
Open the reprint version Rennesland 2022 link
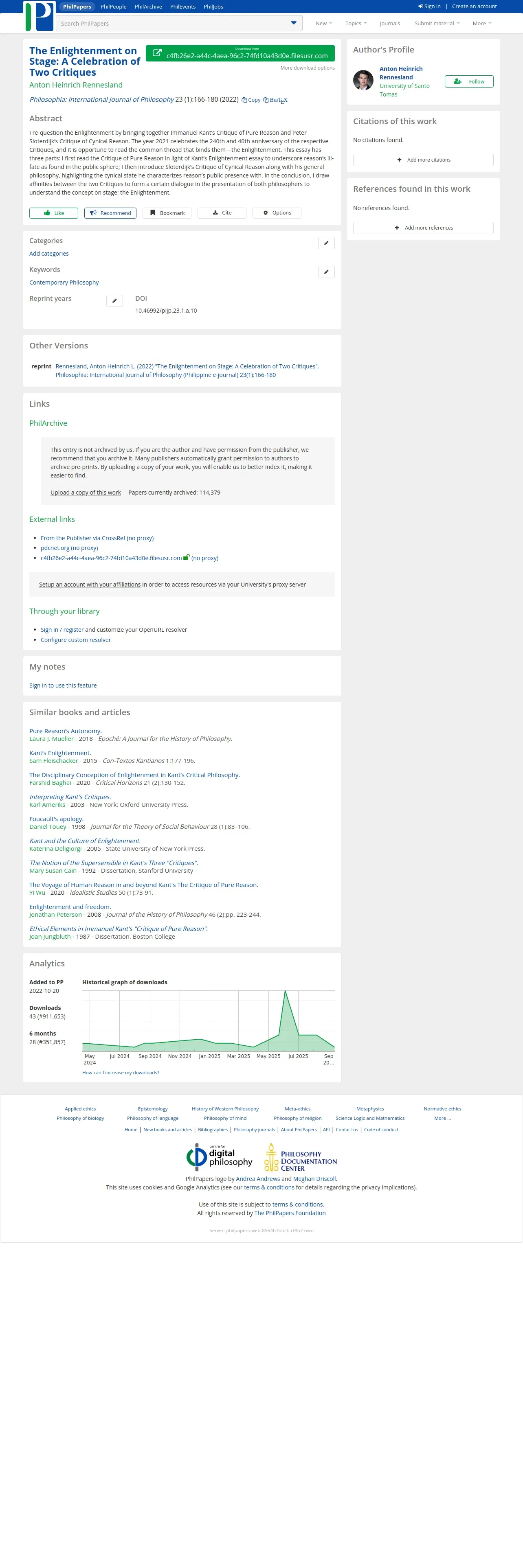coord(187,371)
